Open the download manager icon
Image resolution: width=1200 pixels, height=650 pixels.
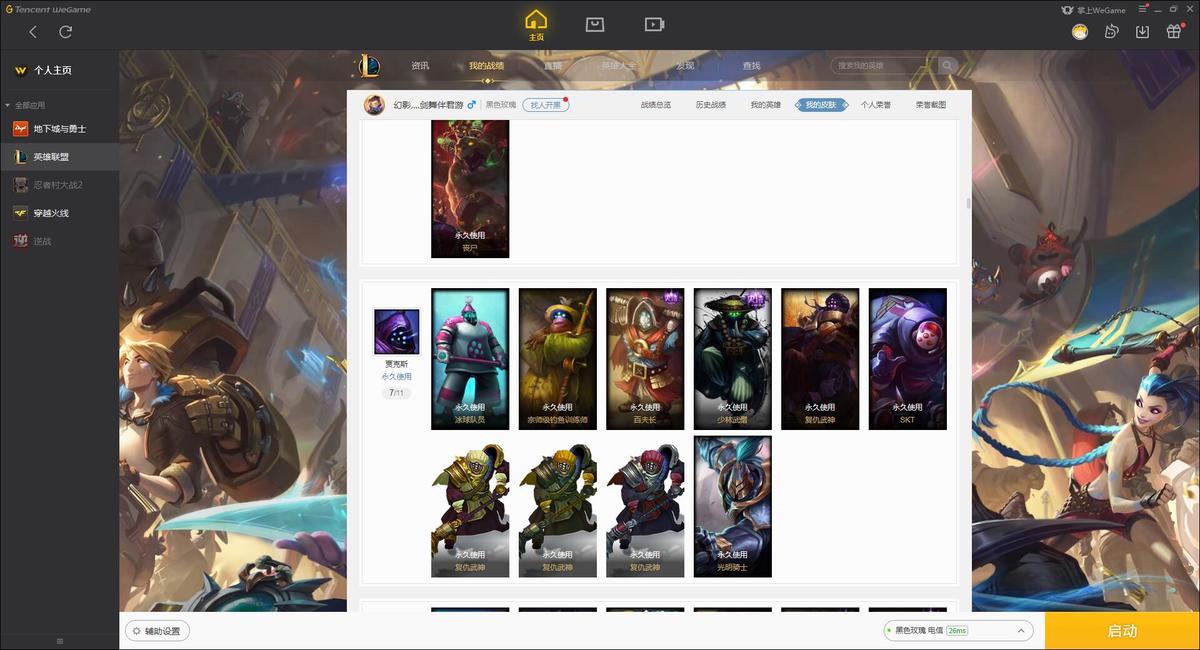[1142, 32]
